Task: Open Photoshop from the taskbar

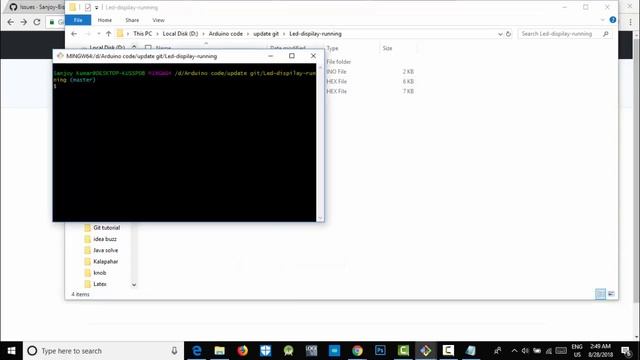Action: pos(380,351)
